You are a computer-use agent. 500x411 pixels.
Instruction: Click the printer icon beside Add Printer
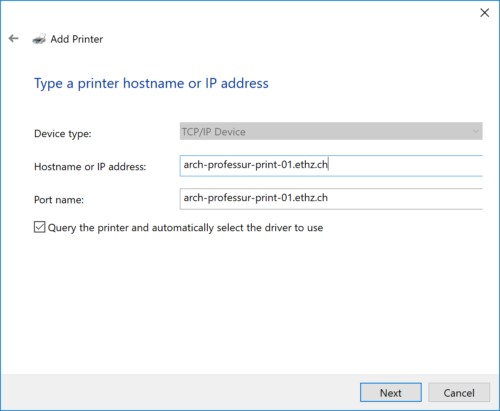(x=39, y=39)
